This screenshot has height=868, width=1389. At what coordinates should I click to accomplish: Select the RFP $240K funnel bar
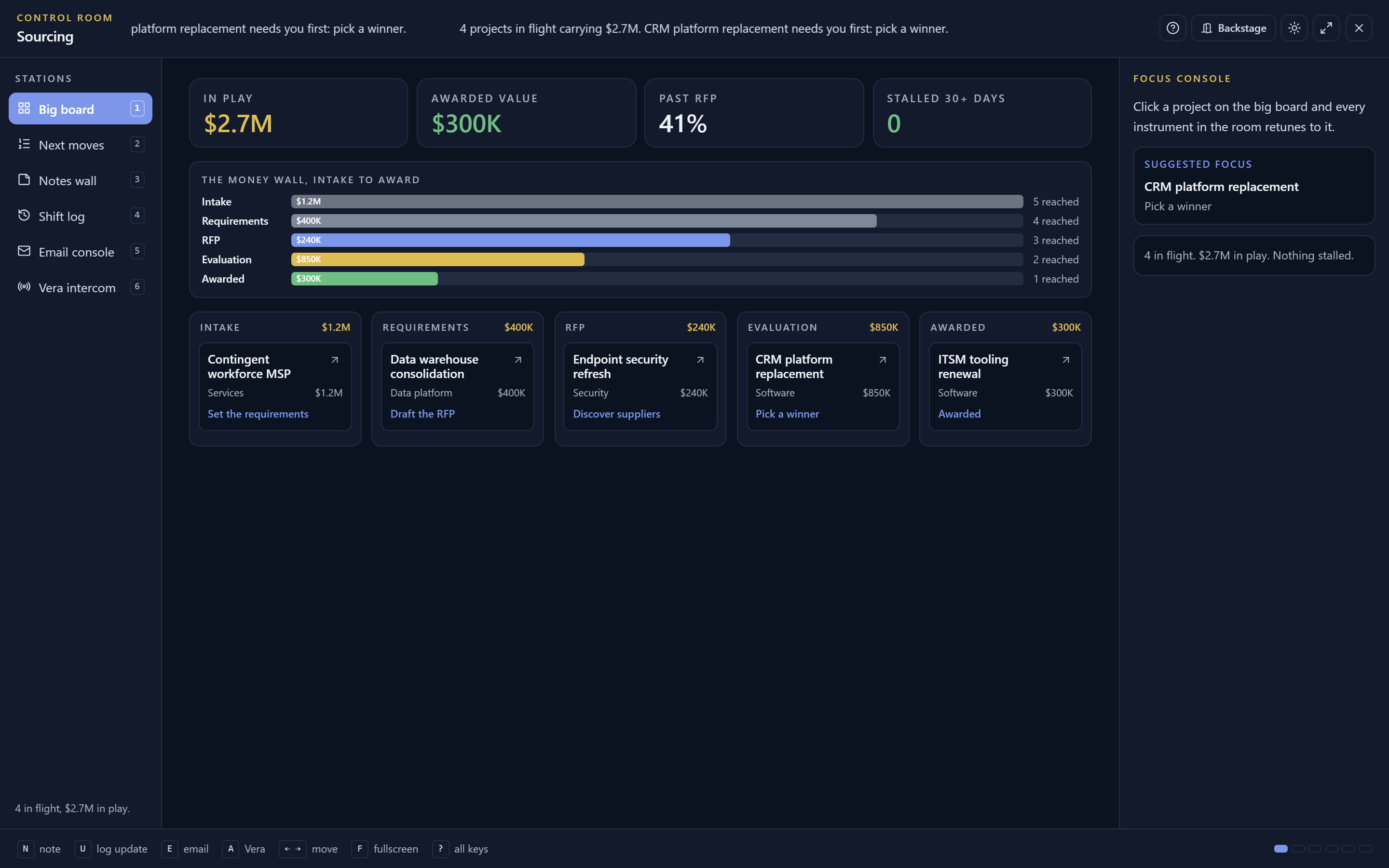[x=510, y=240]
